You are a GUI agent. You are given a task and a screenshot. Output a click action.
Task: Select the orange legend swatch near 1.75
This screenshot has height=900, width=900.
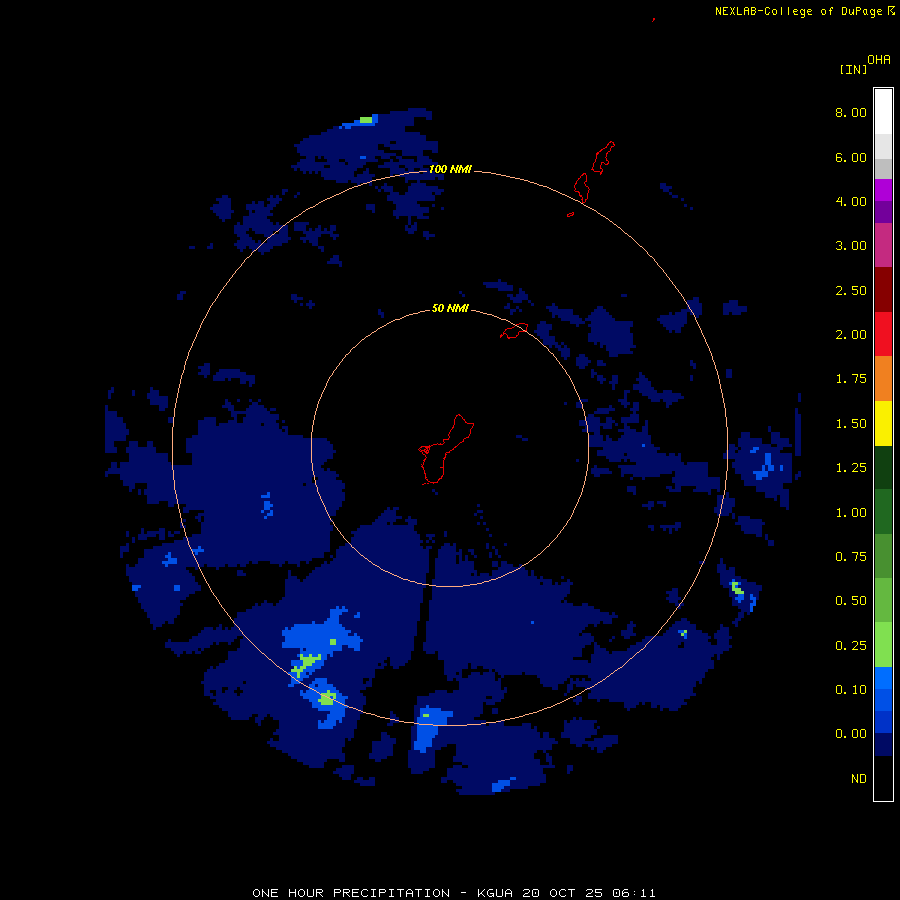[x=883, y=379]
